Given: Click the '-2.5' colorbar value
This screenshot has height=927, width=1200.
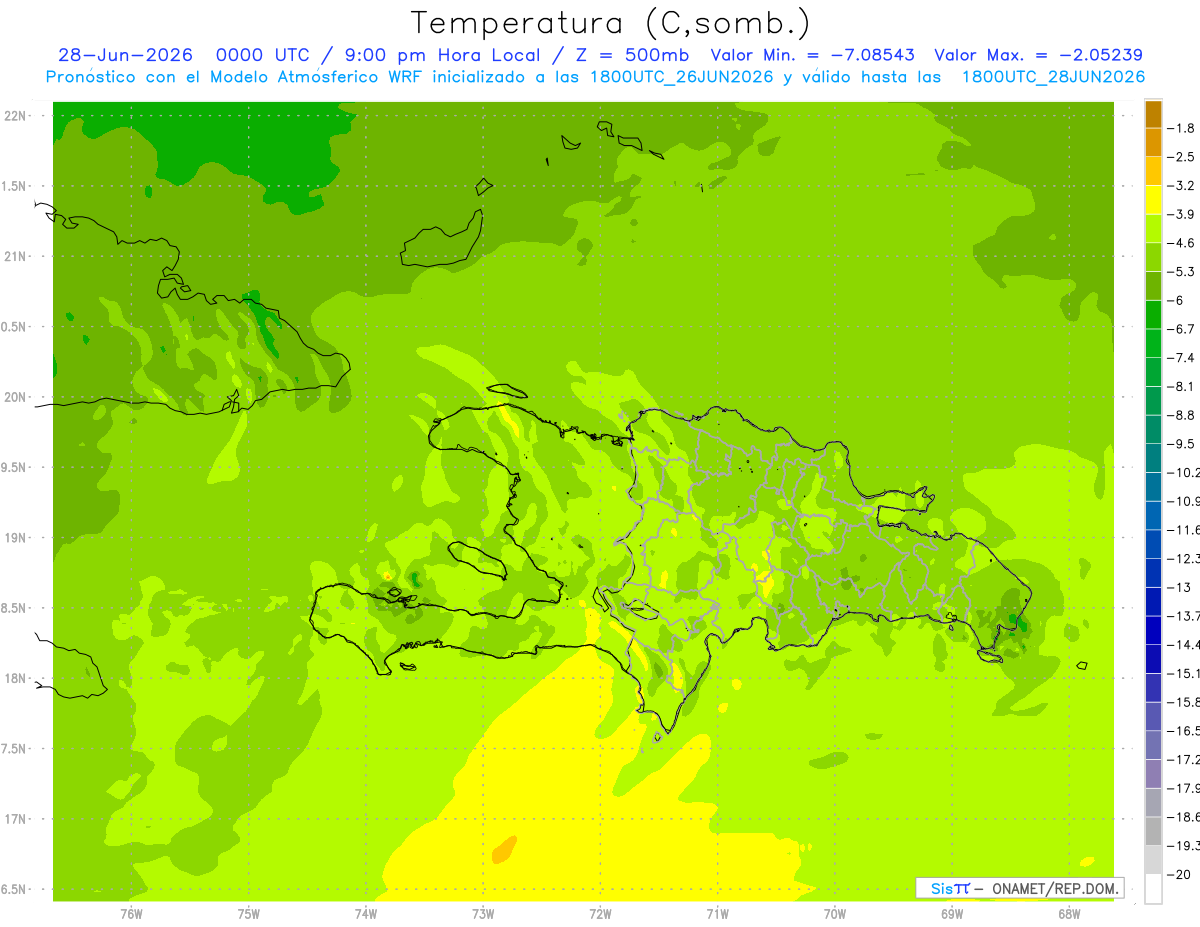Looking at the screenshot, I should coord(1182,157).
